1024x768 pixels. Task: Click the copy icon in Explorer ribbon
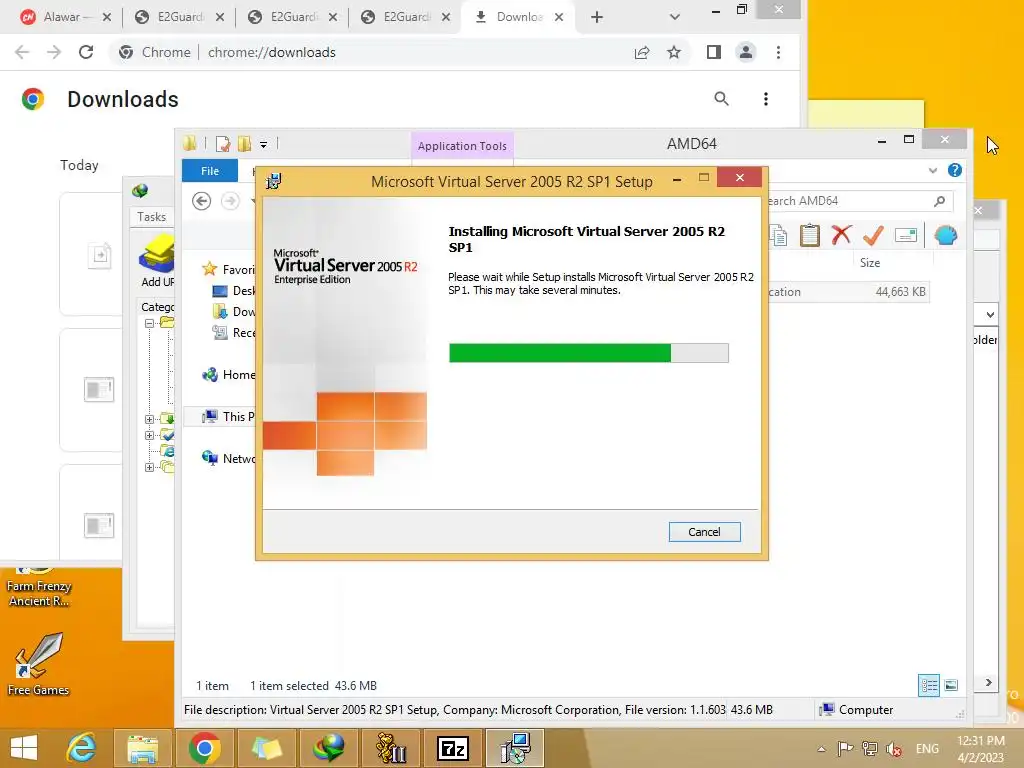pyautogui.click(x=778, y=235)
